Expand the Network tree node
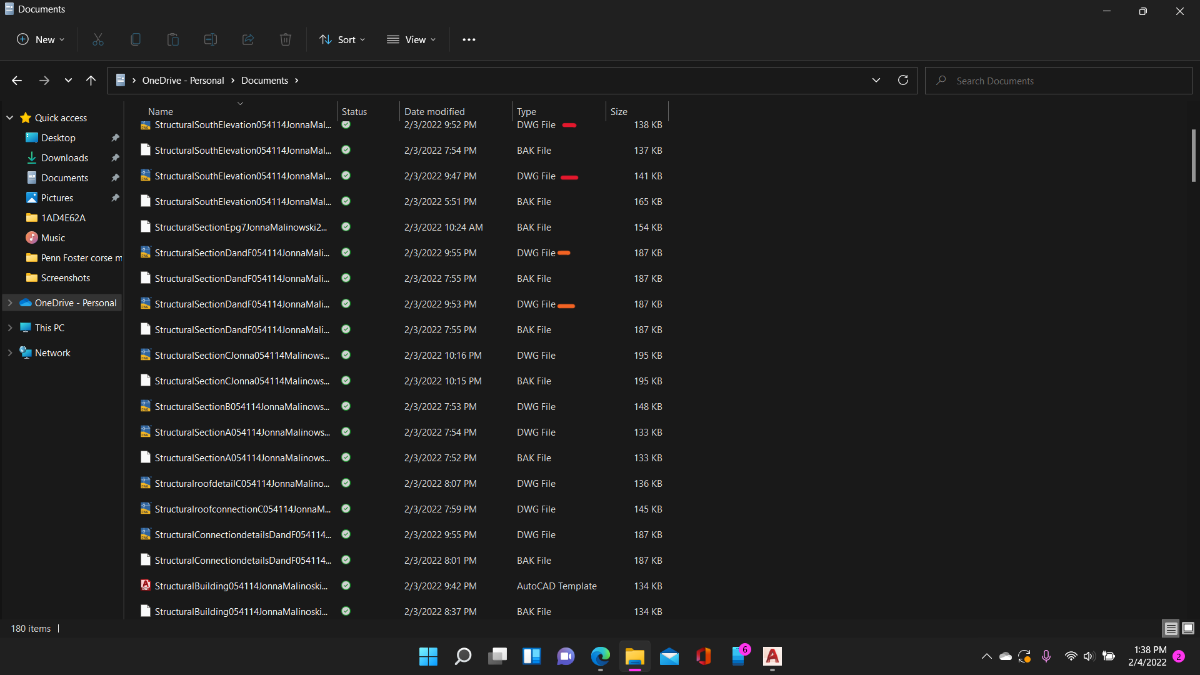The image size is (1200, 675). click(10, 353)
